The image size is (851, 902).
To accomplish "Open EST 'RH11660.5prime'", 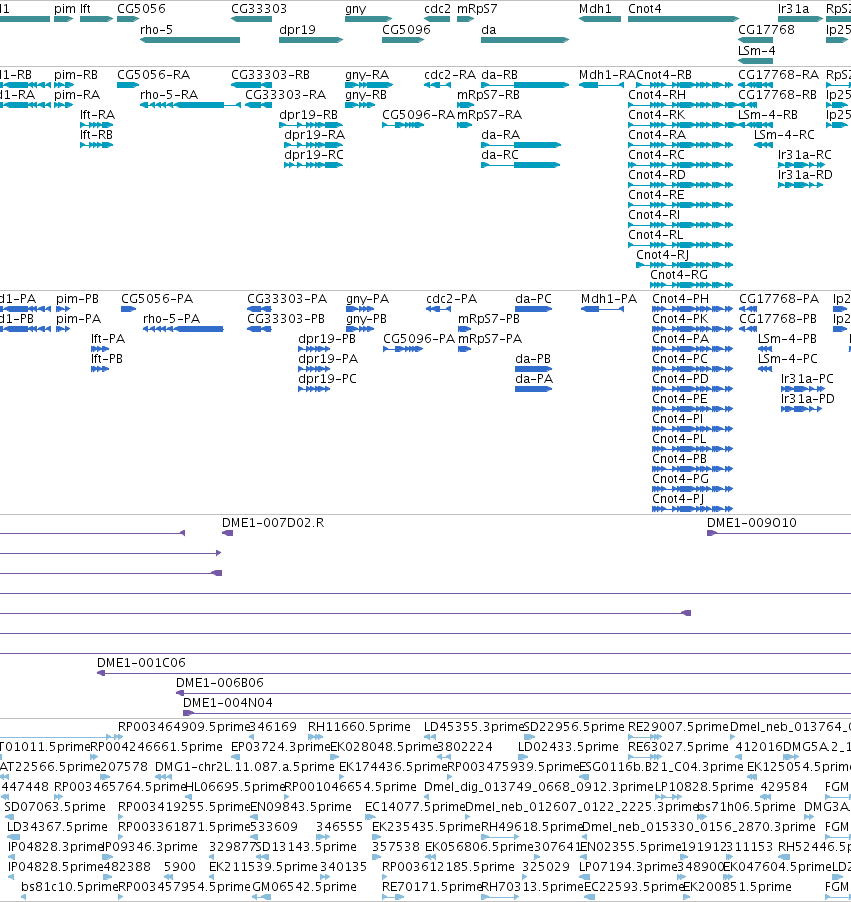I will [x=359, y=727].
